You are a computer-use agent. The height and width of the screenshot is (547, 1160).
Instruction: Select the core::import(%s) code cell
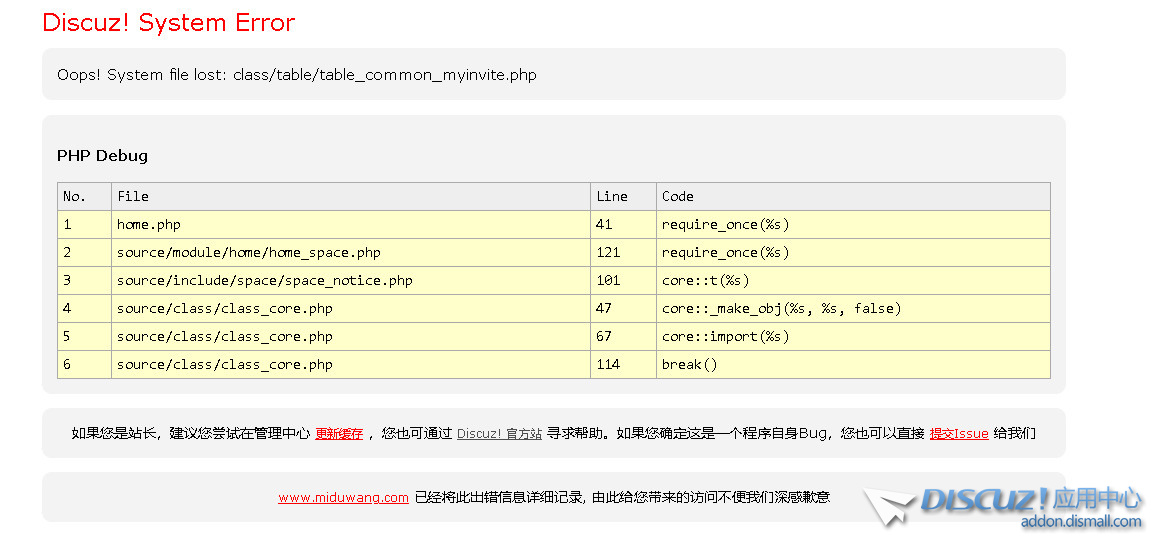(853, 337)
